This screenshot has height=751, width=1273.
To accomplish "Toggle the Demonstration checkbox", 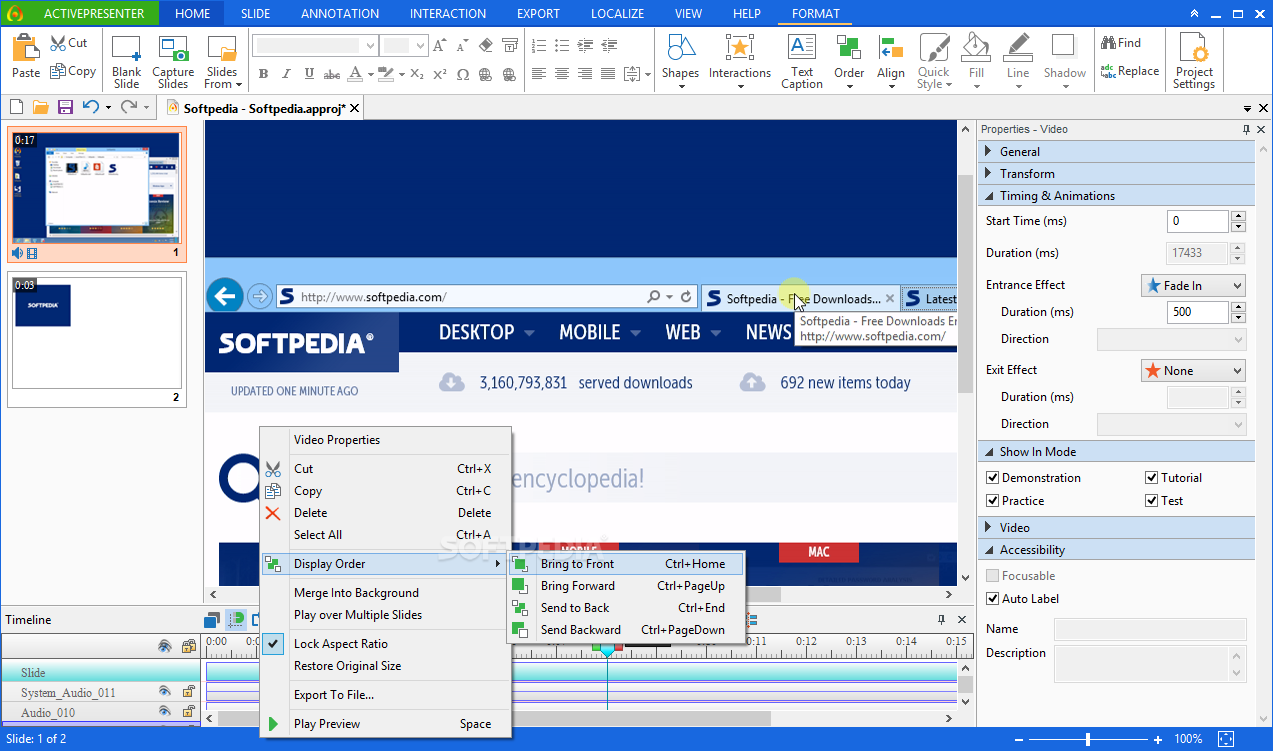I will [992, 478].
